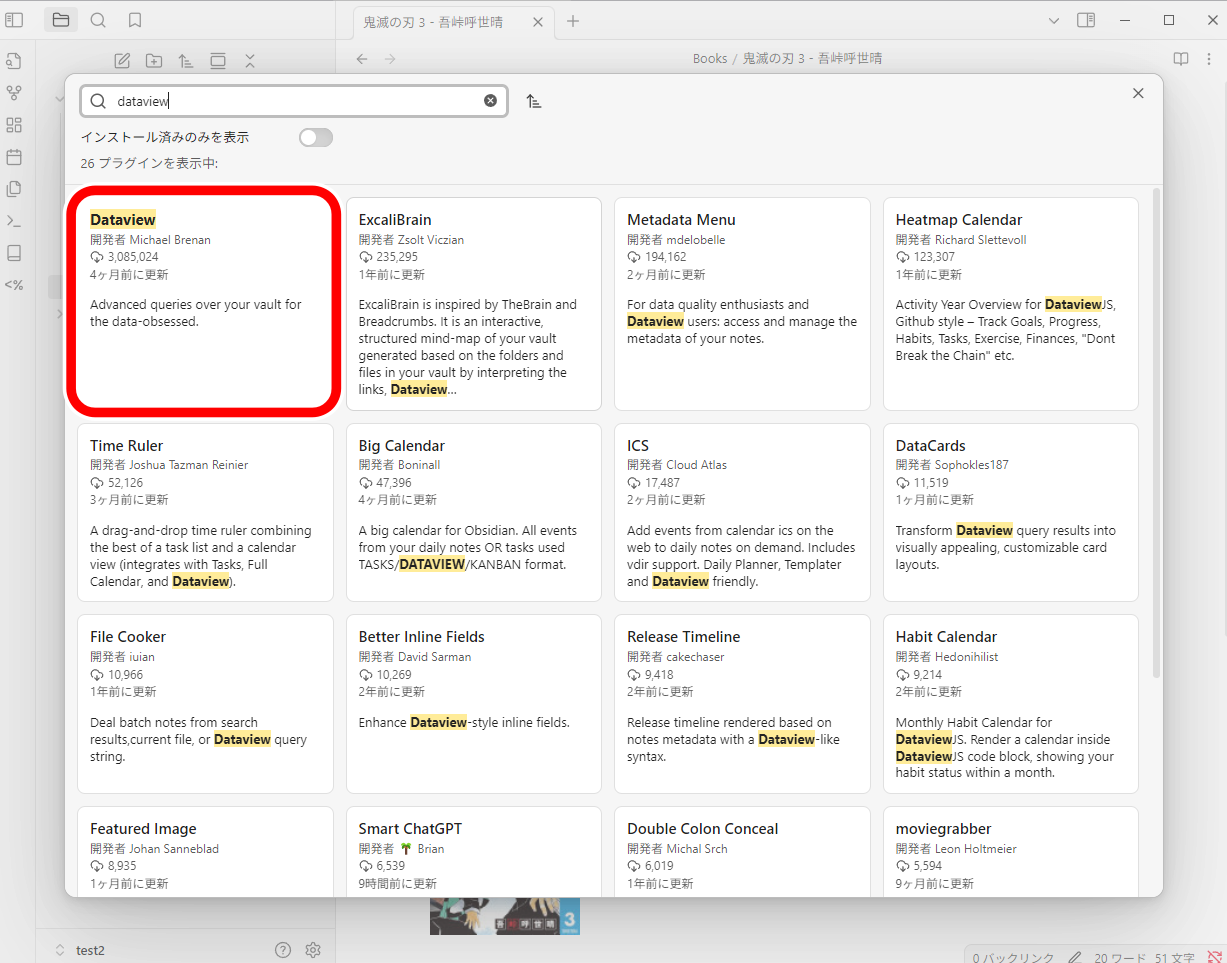Open the Time Ruler plugin card

(x=205, y=512)
